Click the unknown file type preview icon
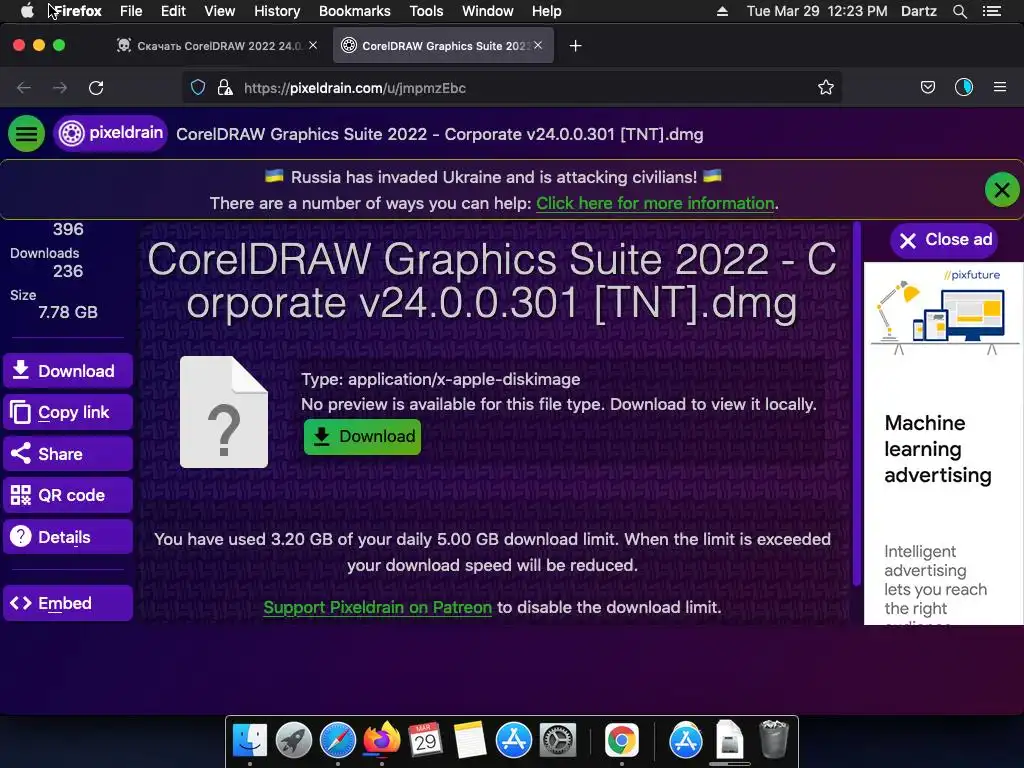1024x768 pixels. click(x=224, y=412)
